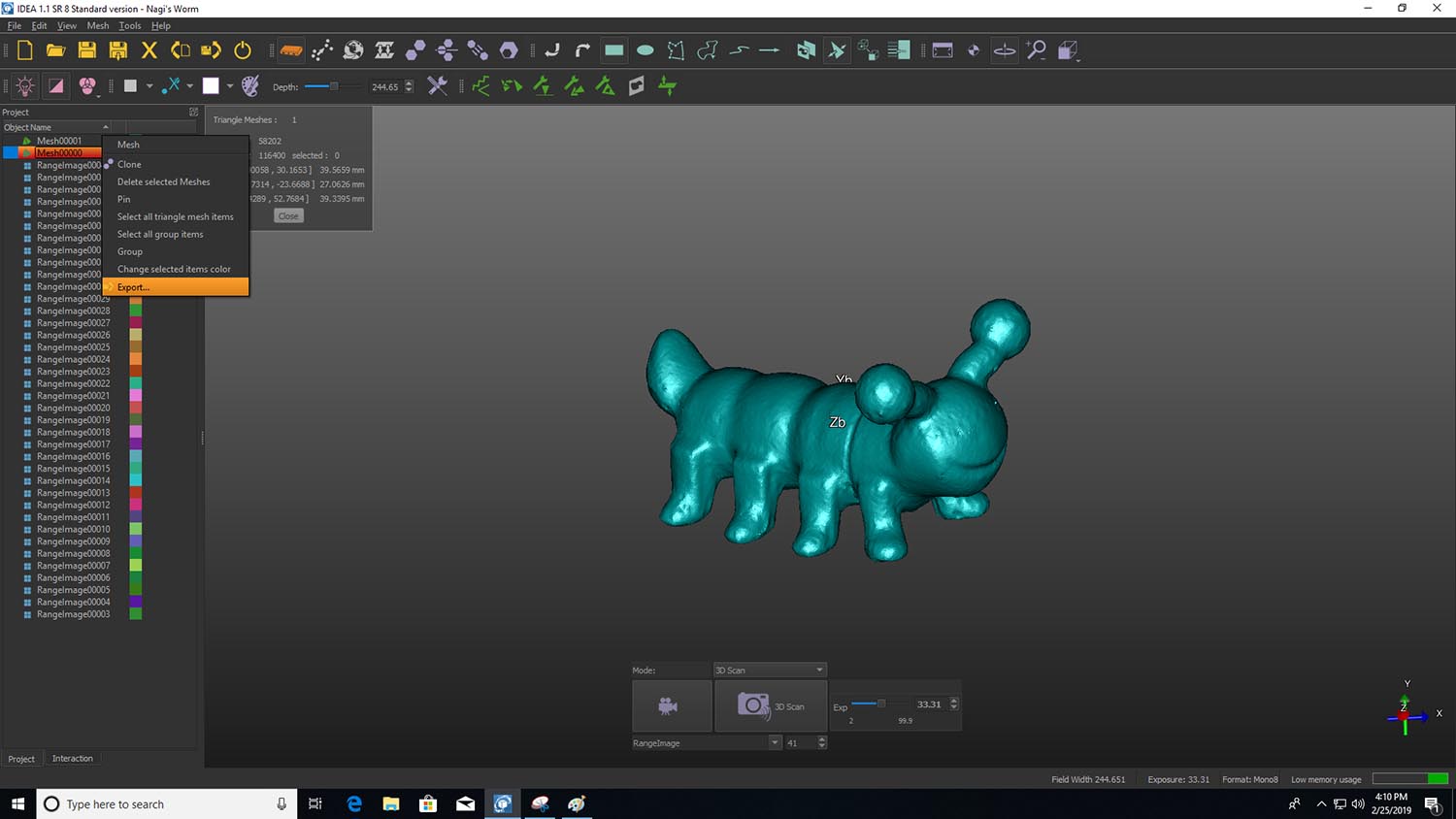
Task: Select Mesh00001 in the project tree
Action: [x=59, y=141]
